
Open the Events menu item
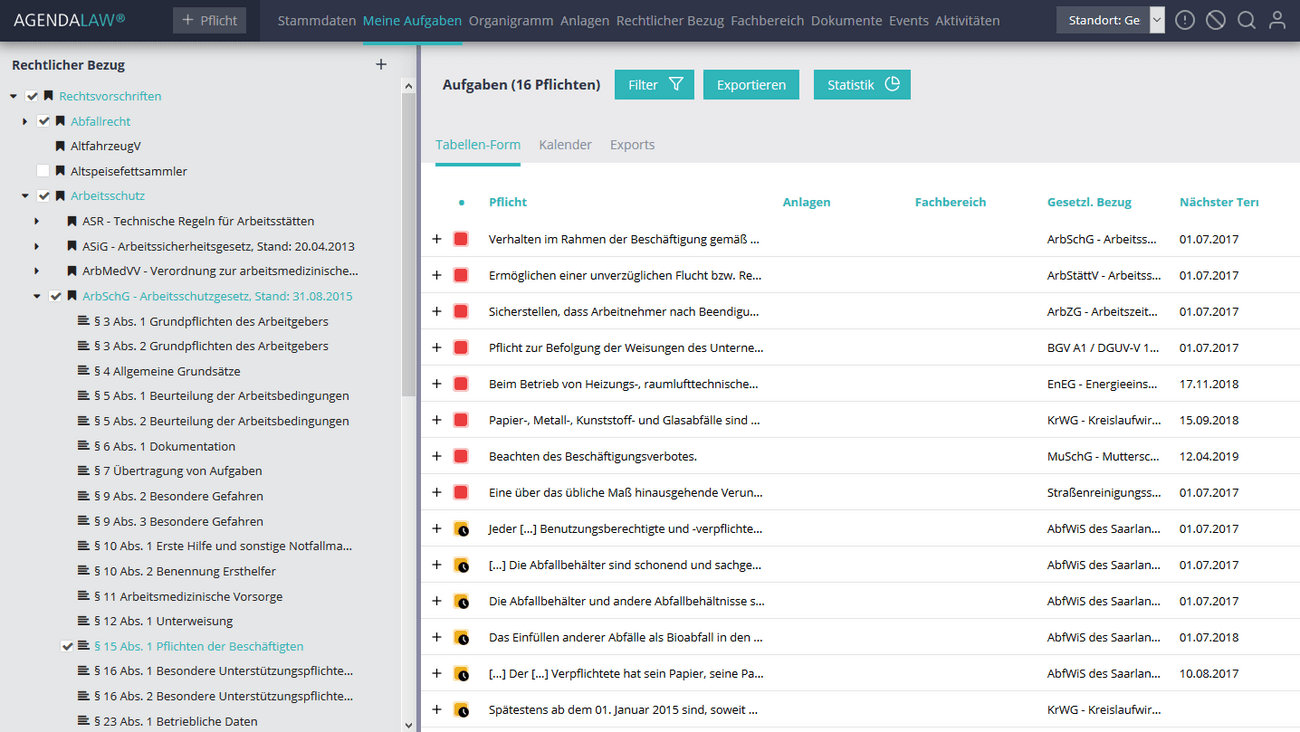pyautogui.click(x=908, y=20)
